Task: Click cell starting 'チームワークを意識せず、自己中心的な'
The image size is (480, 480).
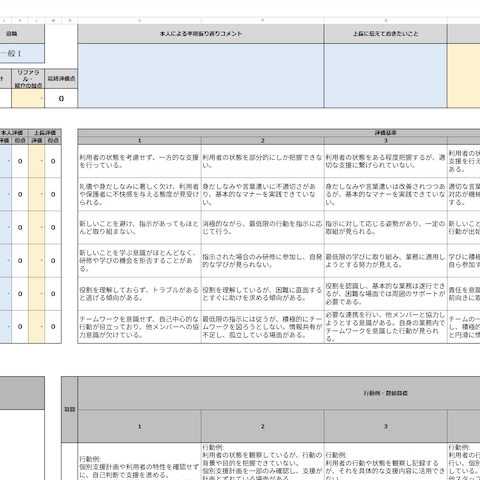Action: pos(139,327)
